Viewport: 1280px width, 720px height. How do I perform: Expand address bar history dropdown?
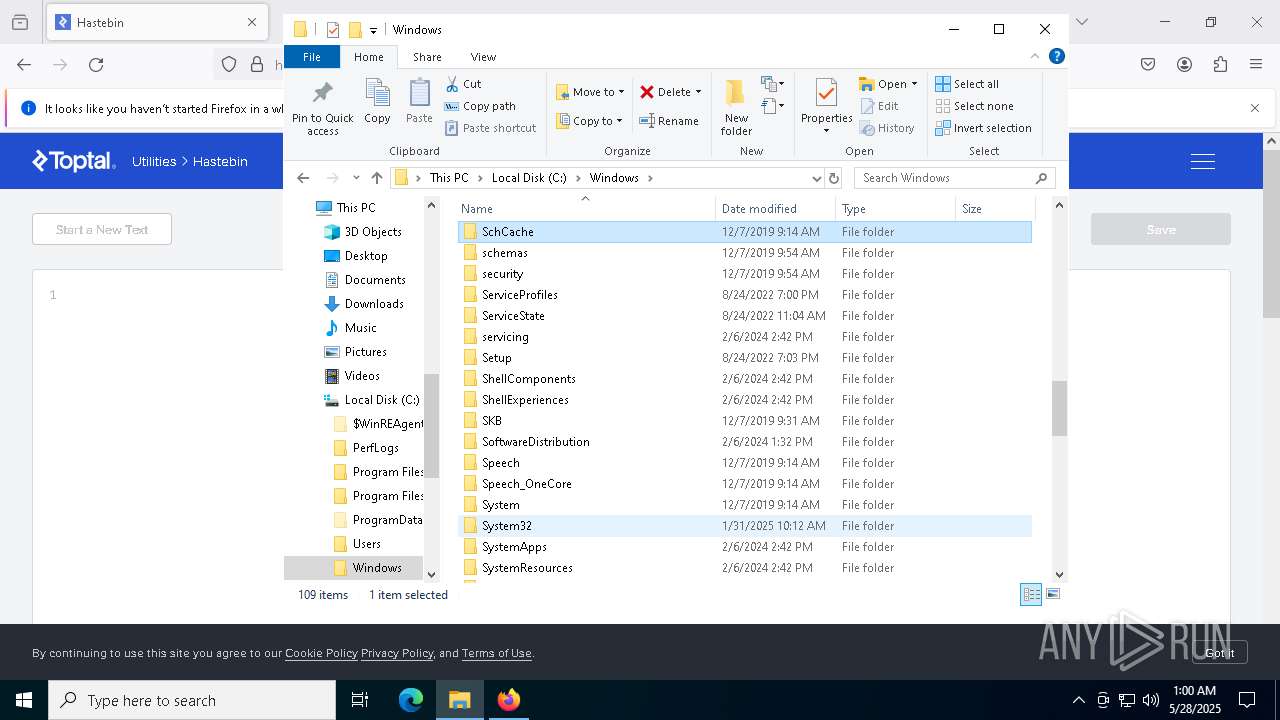click(x=817, y=178)
